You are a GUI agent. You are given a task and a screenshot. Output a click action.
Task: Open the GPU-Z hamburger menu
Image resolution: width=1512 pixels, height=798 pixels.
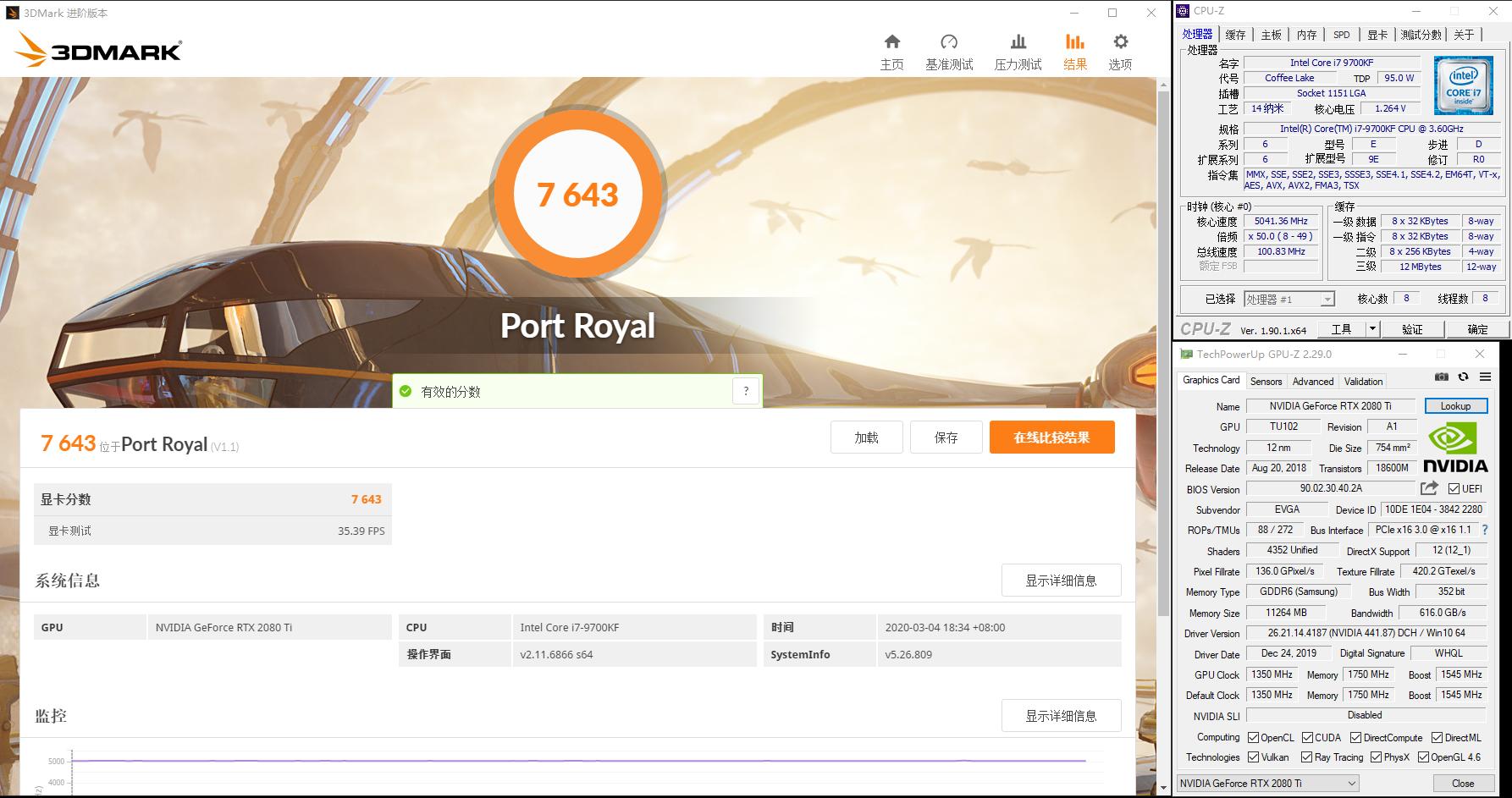tap(1485, 377)
